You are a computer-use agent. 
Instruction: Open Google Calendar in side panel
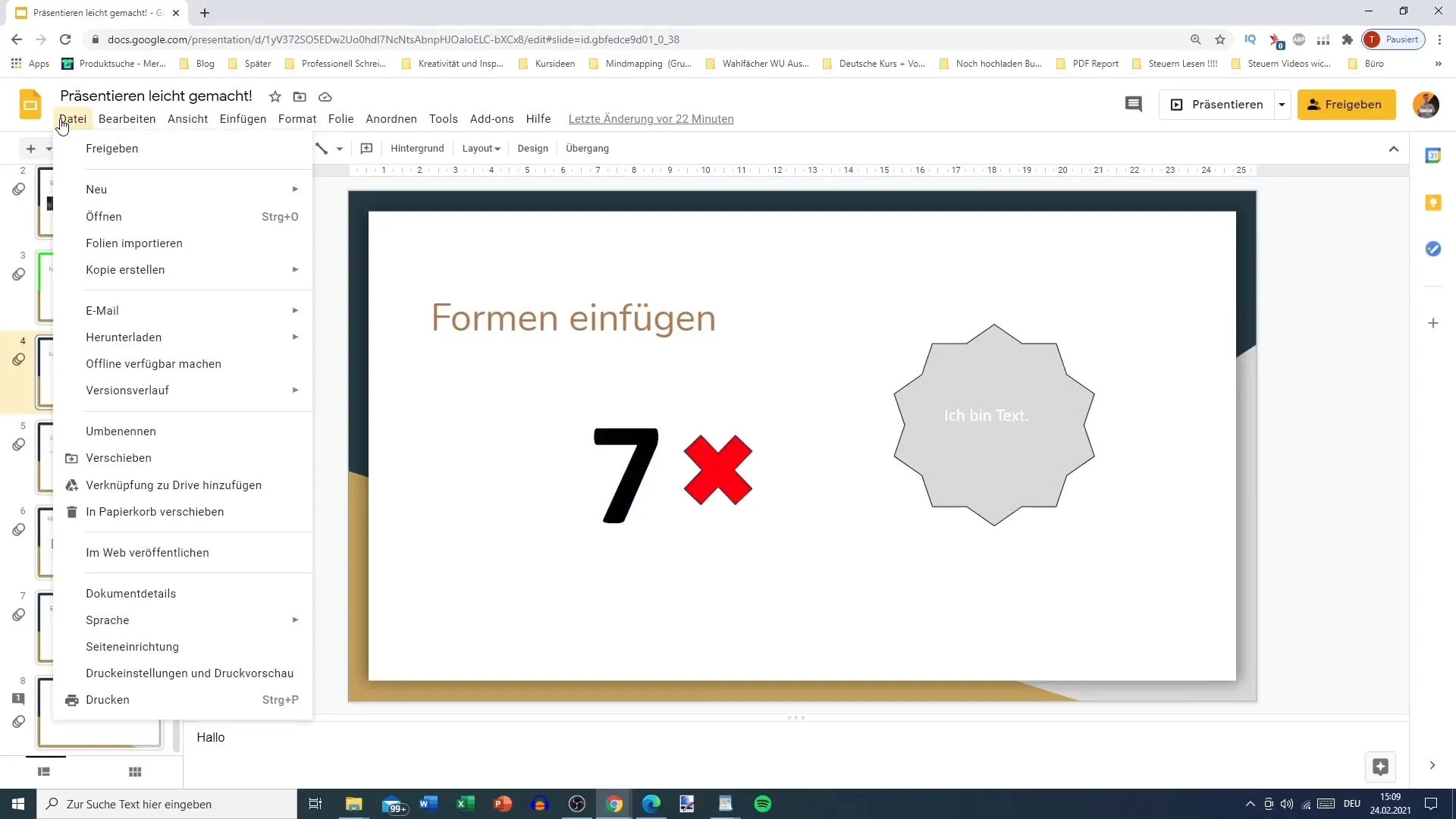pos(1432,155)
